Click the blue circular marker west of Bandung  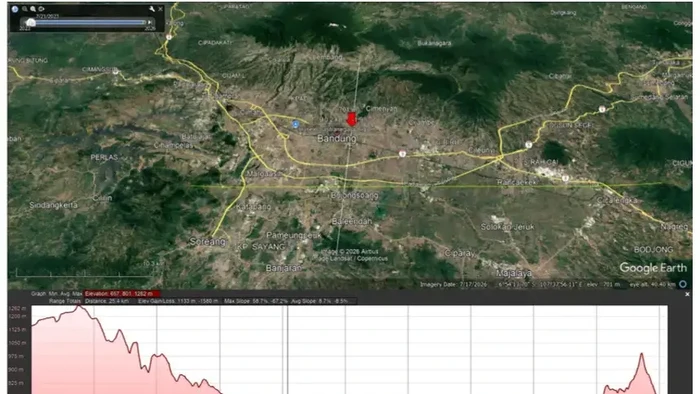click(296, 124)
